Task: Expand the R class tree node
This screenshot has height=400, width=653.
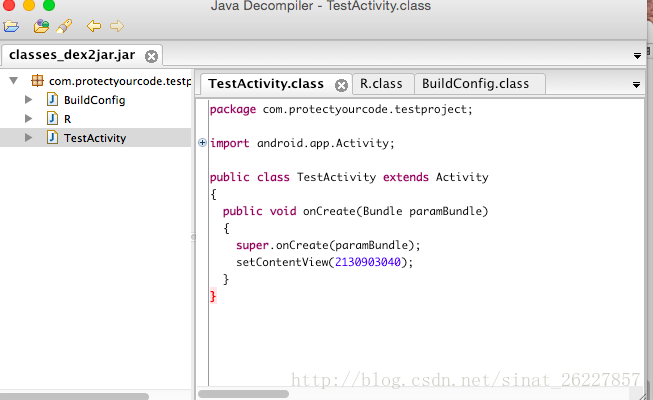Action: point(28,119)
